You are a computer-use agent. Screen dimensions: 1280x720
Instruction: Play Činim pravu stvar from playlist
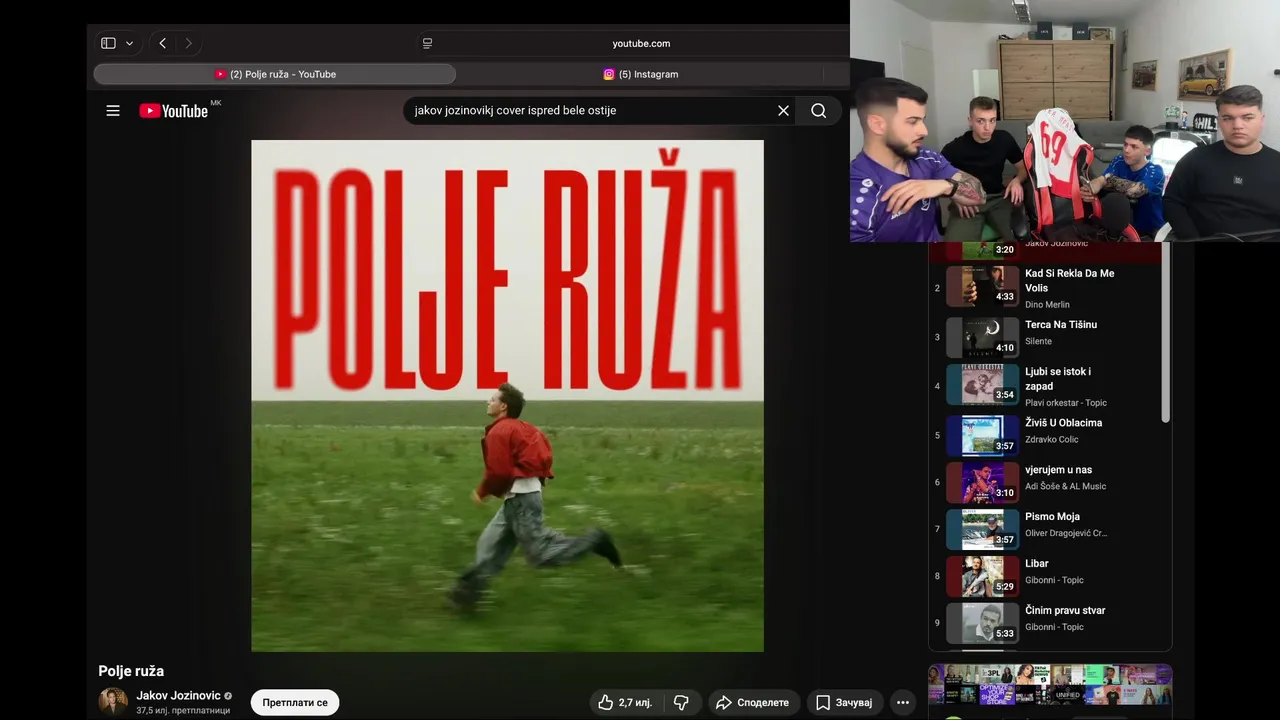pos(1065,611)
